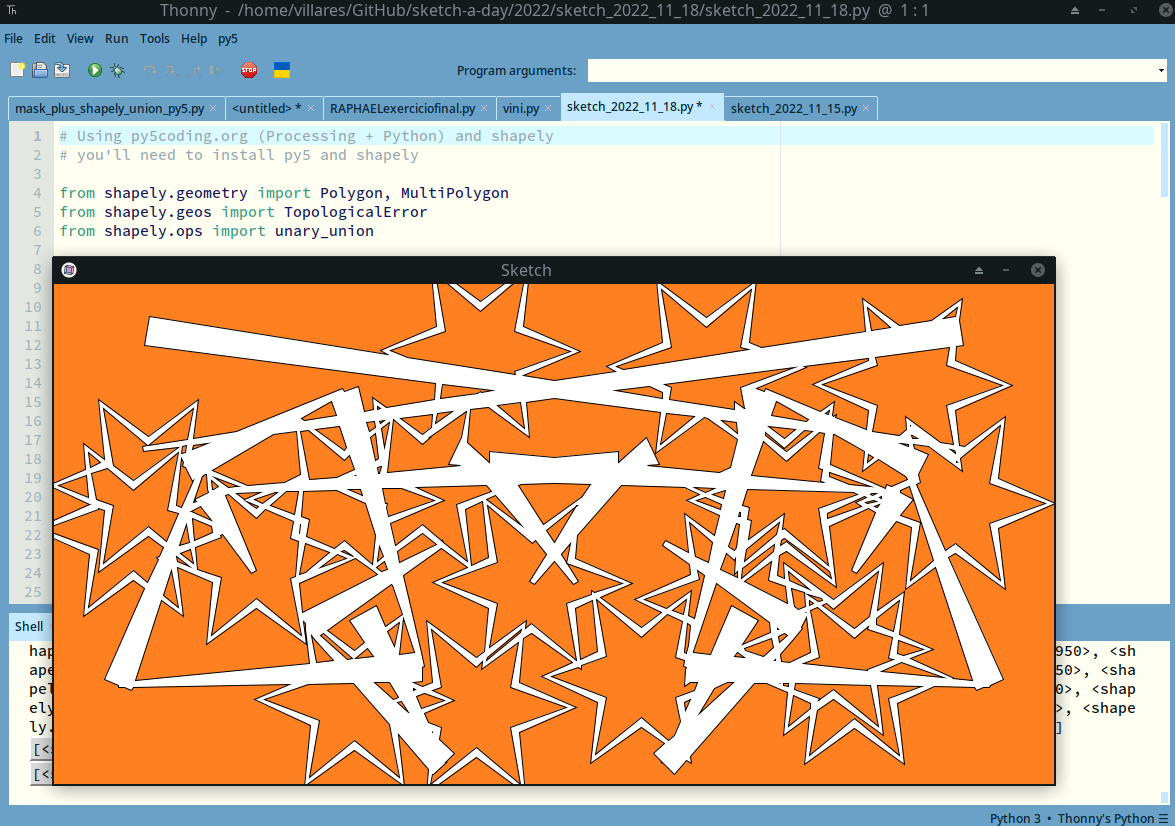Click the Open file icon

click(40, 70)
